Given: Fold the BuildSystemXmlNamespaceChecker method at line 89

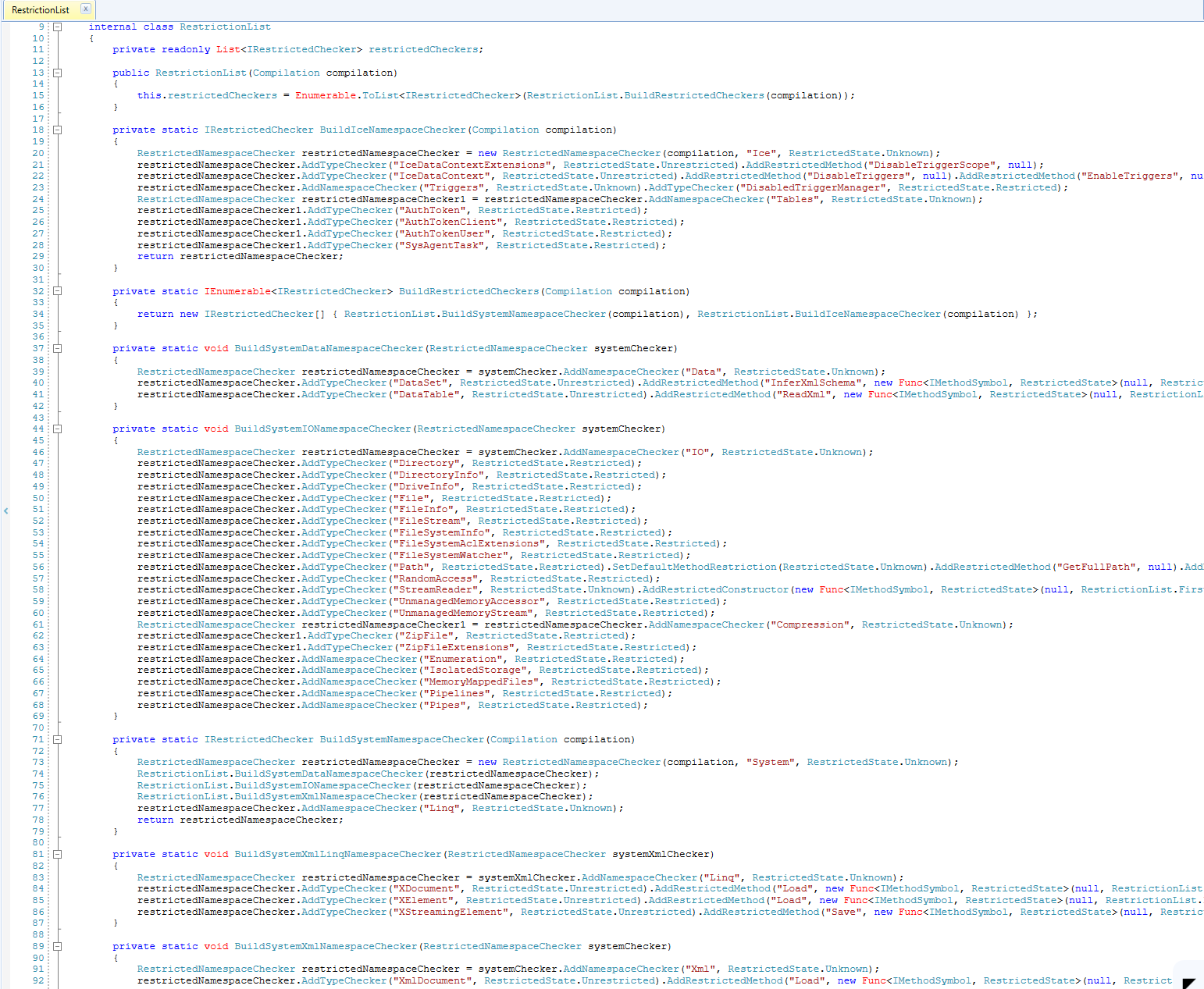Looking at the screenshot, I should coord(57,947).
